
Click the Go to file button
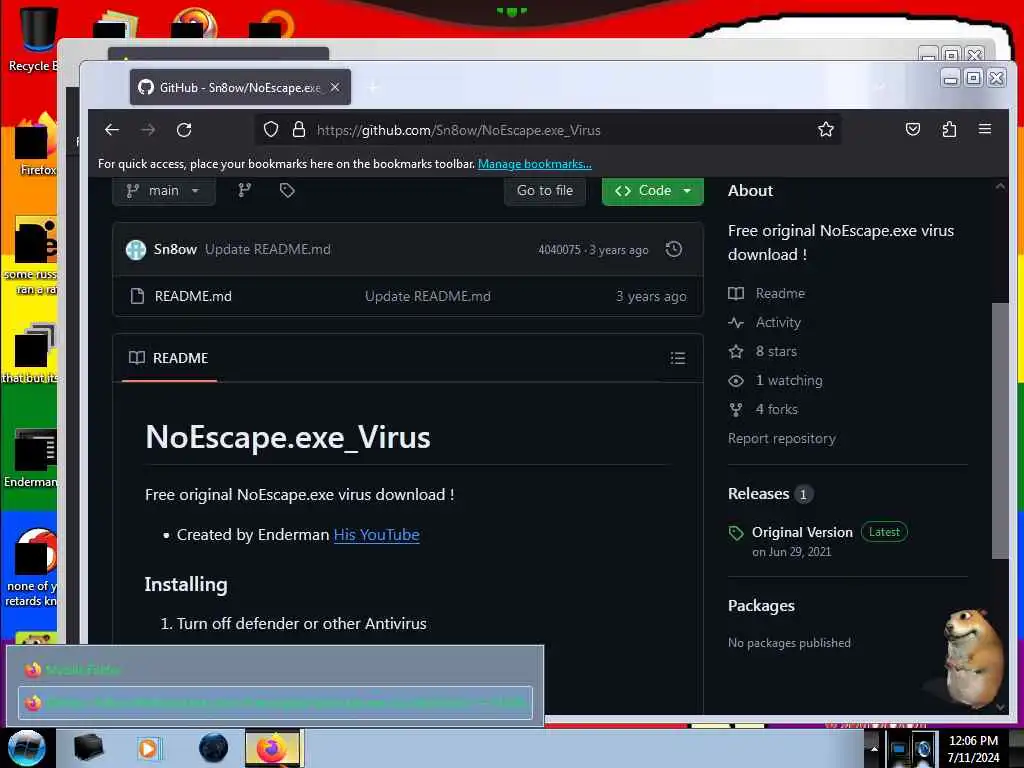(x=545, y=191)
